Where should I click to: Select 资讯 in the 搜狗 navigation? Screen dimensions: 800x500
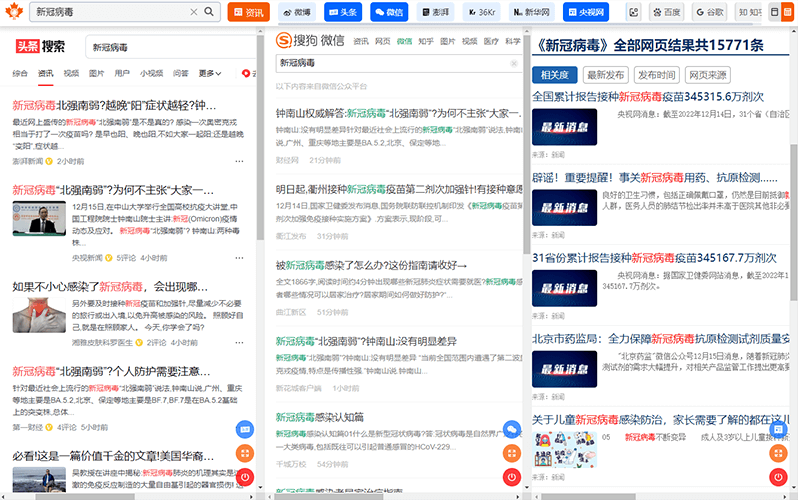[x=361, y=41]
